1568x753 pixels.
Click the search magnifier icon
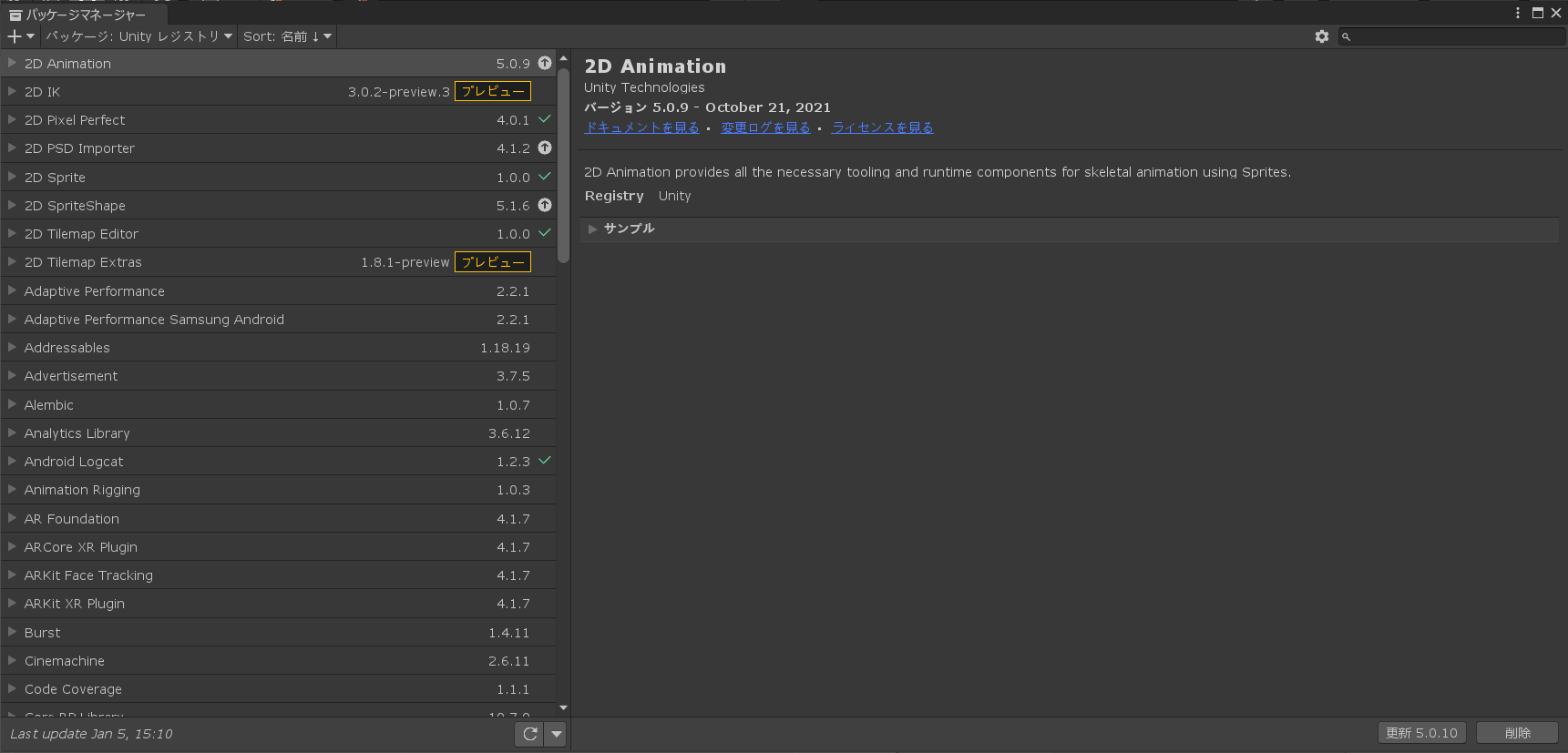point(1346,36)
